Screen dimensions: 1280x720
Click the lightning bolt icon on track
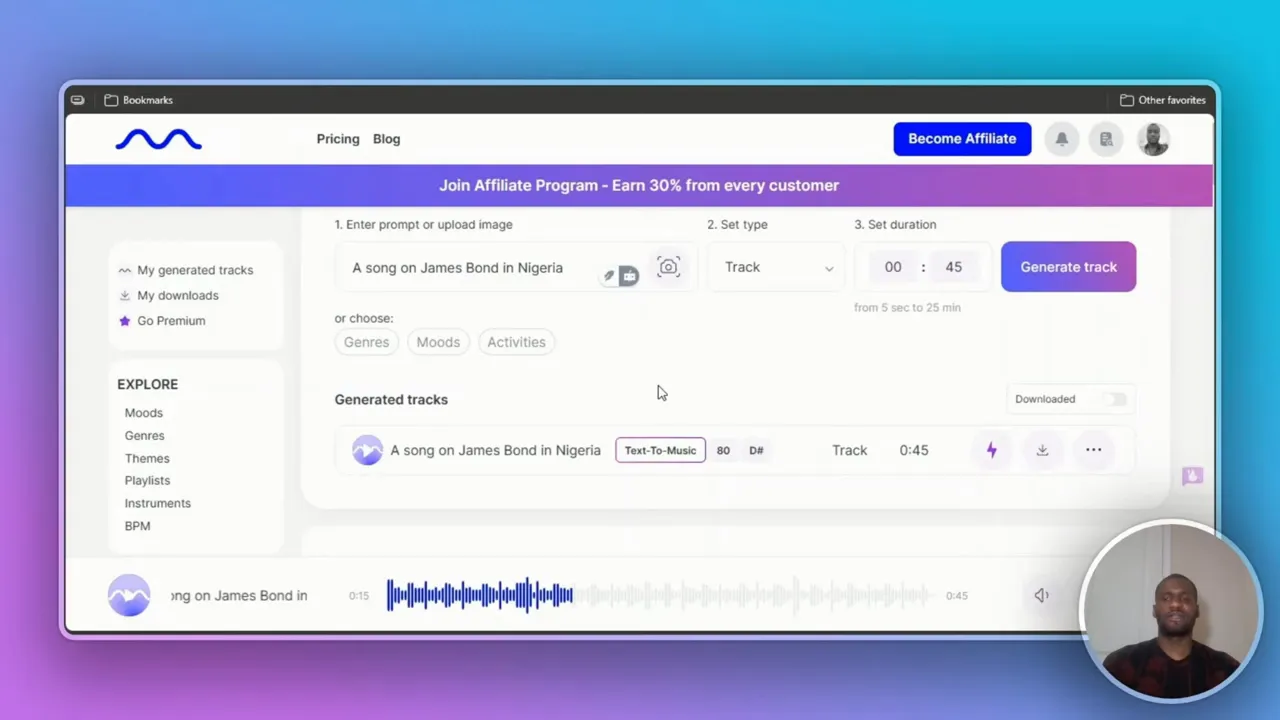click(x=991, y=450)
